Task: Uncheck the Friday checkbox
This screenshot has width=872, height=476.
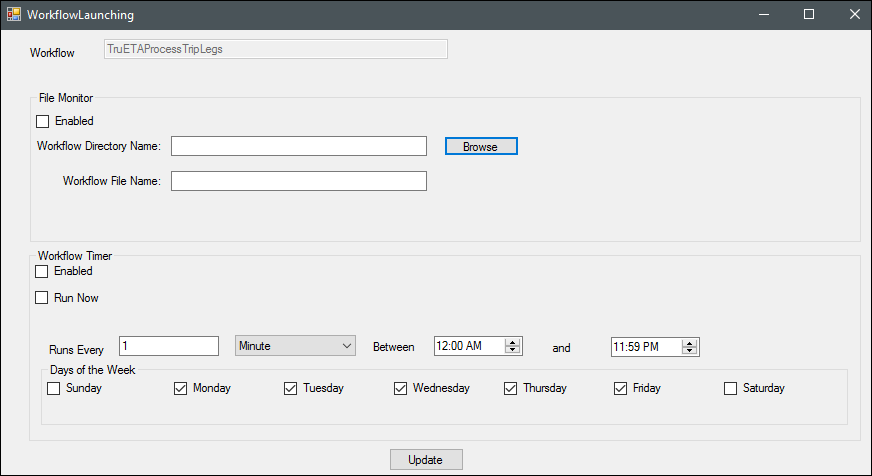Action: [621, 388]
